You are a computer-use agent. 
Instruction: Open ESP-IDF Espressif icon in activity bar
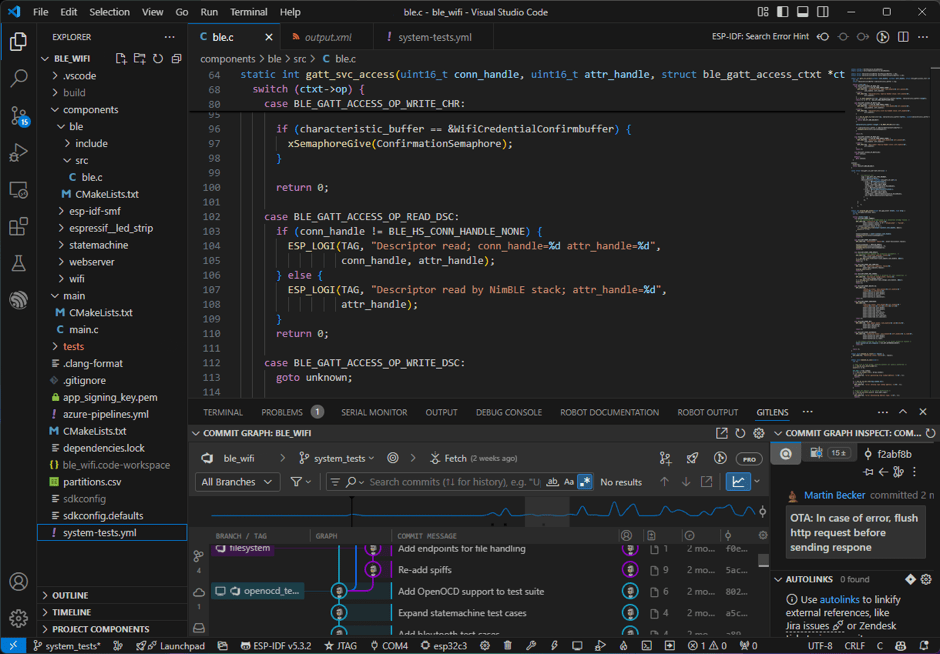[x=19, y=299]
